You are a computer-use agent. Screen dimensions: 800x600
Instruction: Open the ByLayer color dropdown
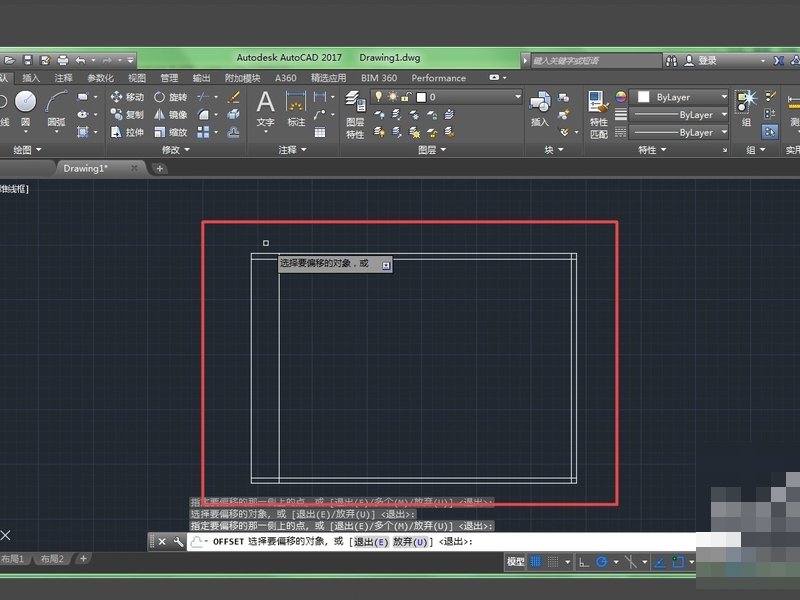coord(723,96)
